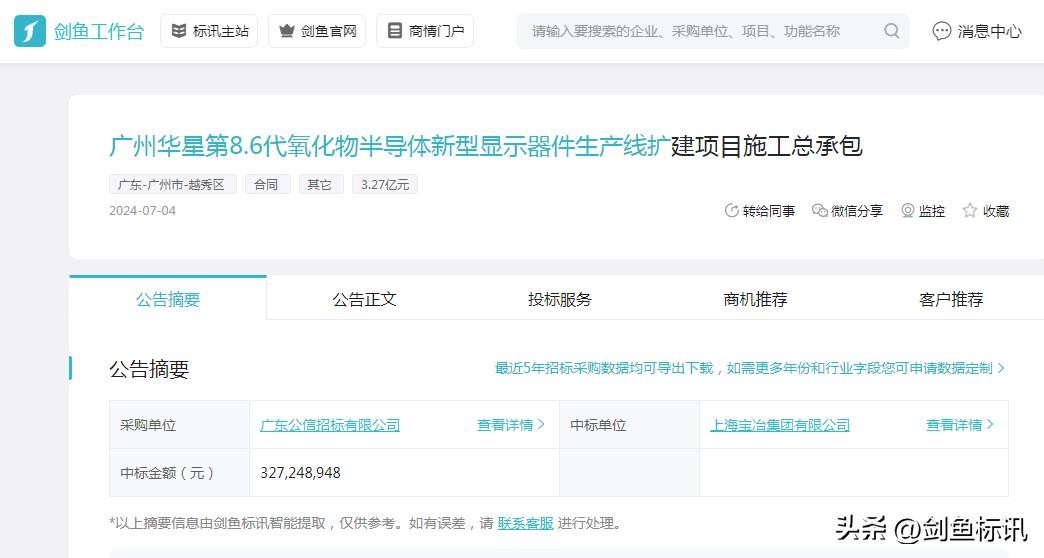Click the search magnifier icon

[892, 31]
